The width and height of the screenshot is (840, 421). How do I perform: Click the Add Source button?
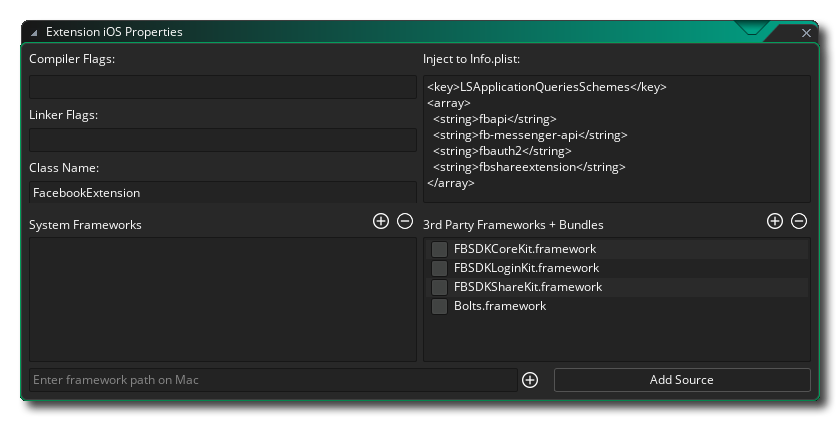point(682,380)
